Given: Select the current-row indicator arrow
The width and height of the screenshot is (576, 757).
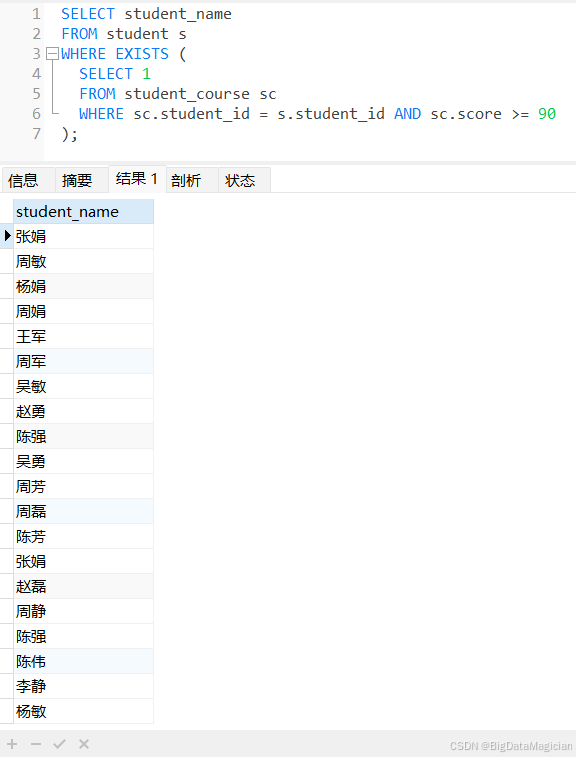Looking at the screenshot, I should (7, 236).
